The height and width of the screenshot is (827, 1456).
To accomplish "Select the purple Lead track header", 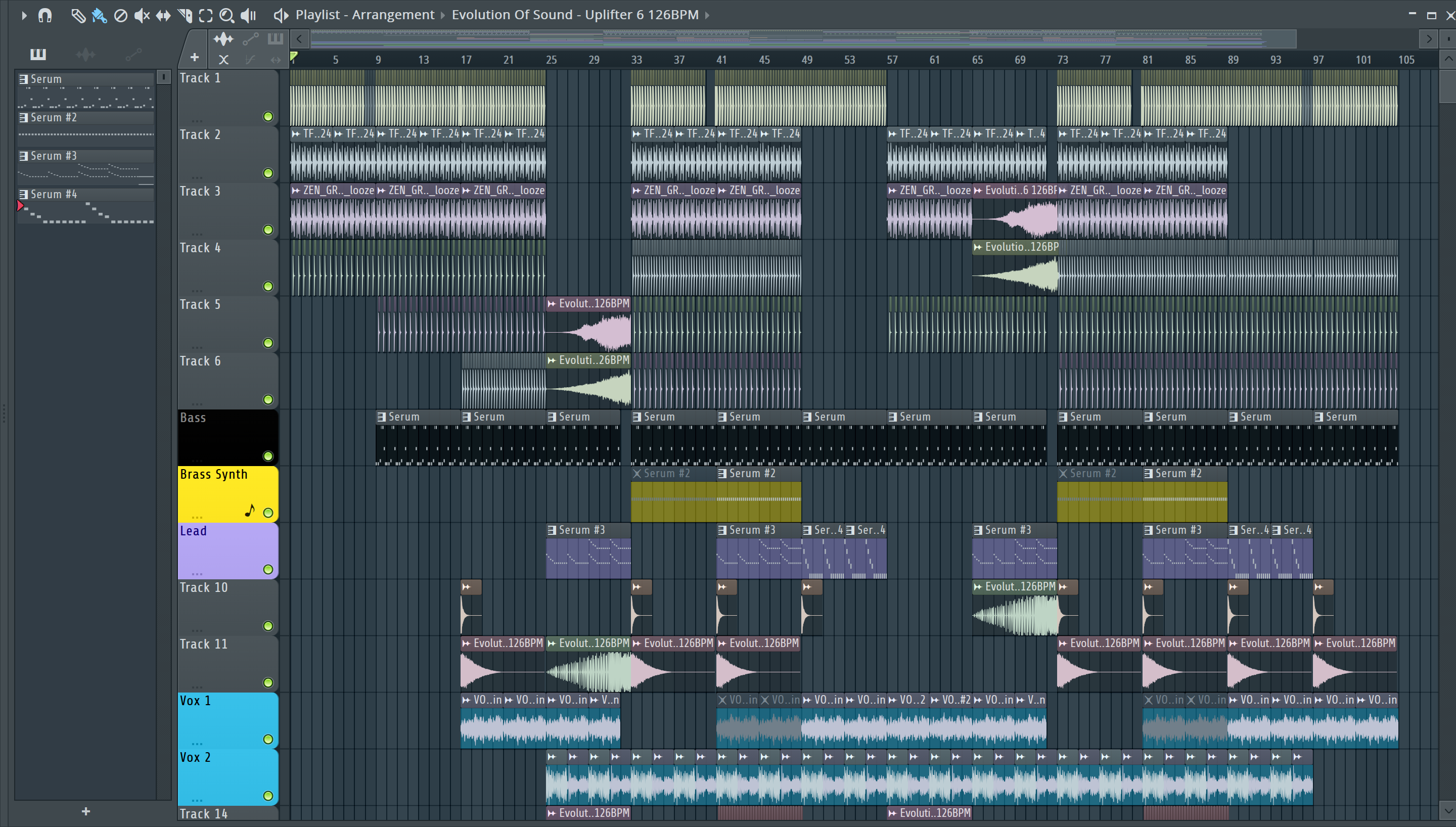I will tap(227, 551).
